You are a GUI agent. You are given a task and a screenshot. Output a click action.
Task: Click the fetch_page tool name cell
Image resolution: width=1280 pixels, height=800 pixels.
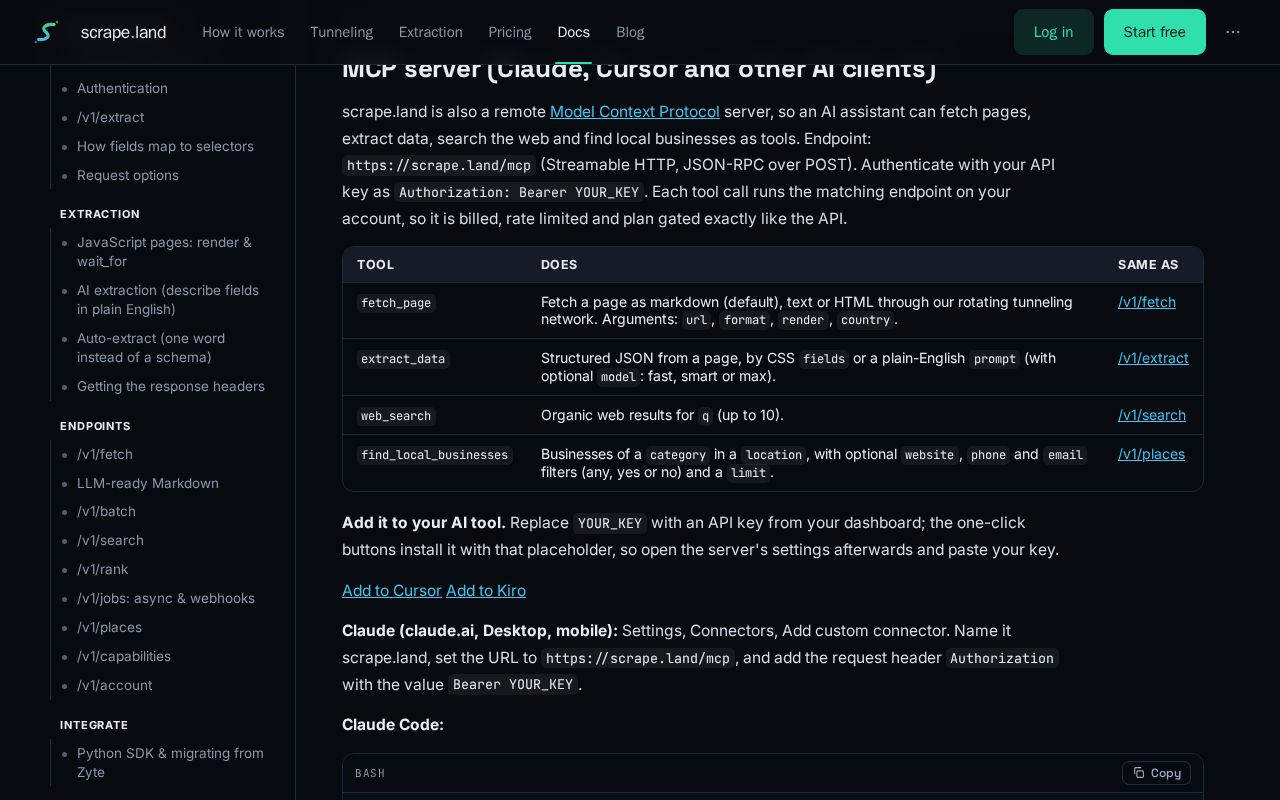(396, 303)
